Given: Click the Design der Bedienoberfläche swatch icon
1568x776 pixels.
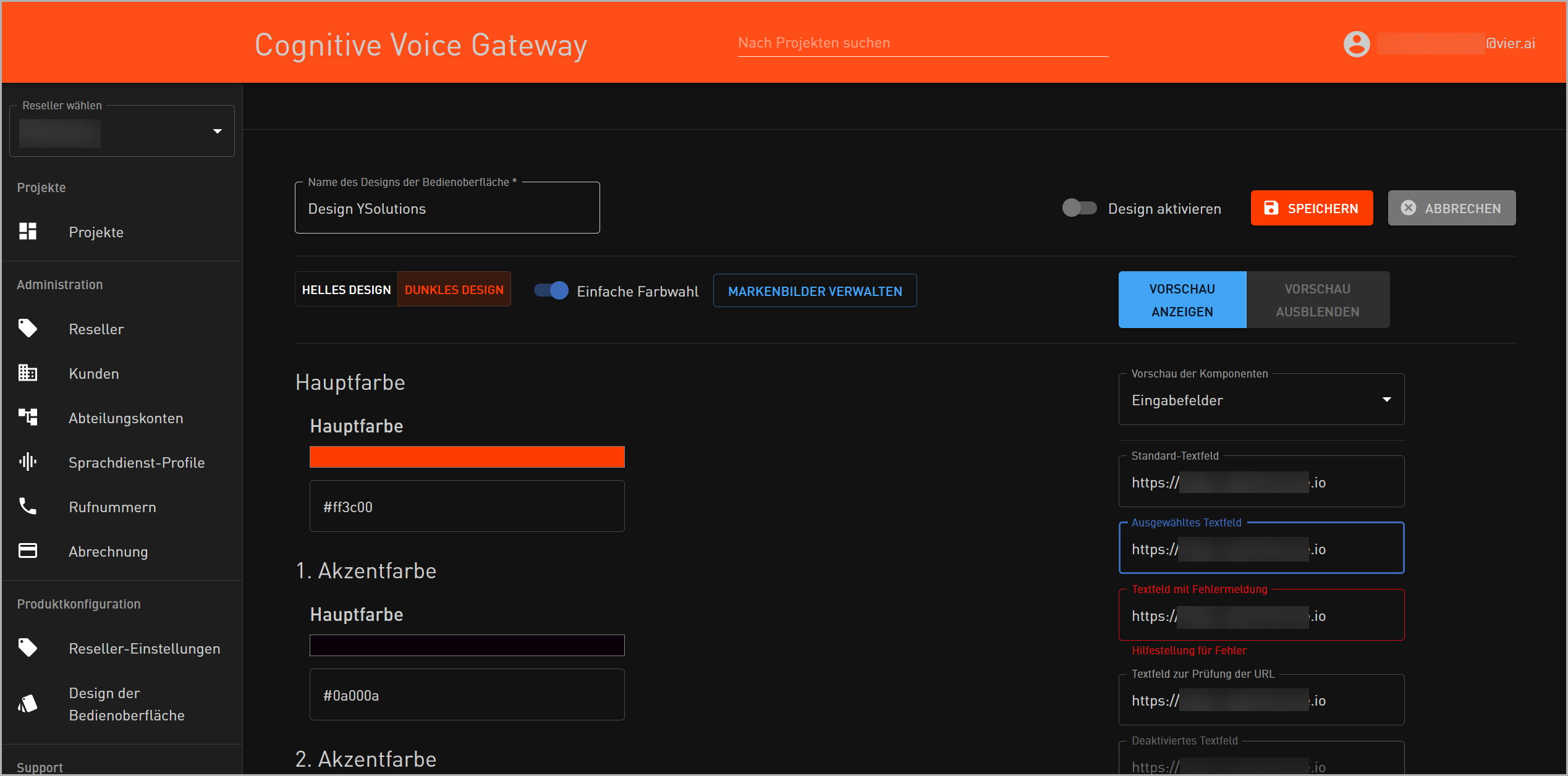Looking at the screenshot, I should click(x=28, y=703).
